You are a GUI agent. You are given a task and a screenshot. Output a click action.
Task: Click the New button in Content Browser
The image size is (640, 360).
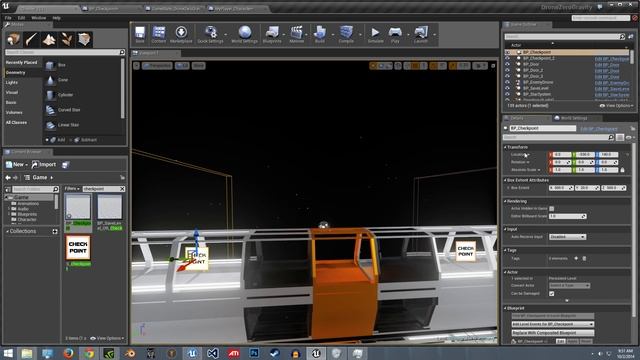click(x=16, y=164)
